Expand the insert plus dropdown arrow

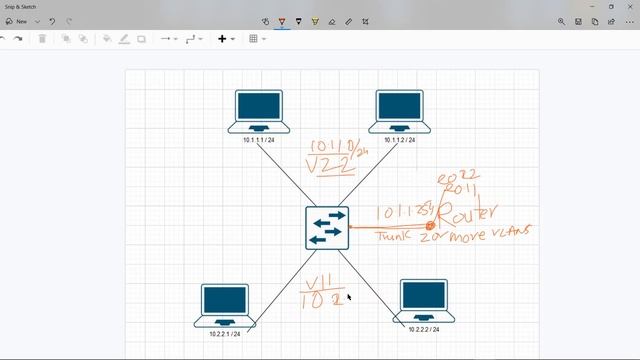point(233,39)
